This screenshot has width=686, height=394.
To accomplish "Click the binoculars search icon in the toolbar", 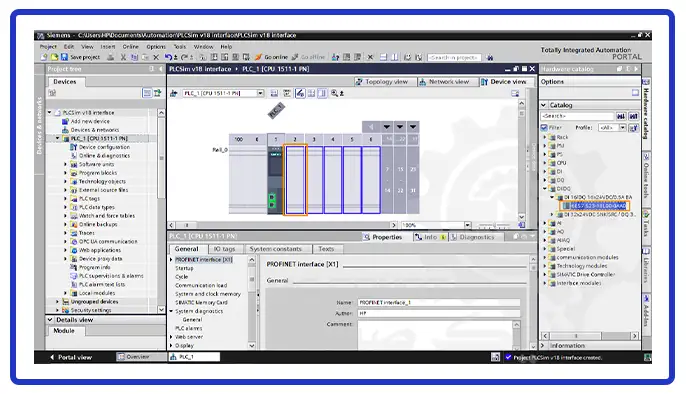I will click(490, 57).
